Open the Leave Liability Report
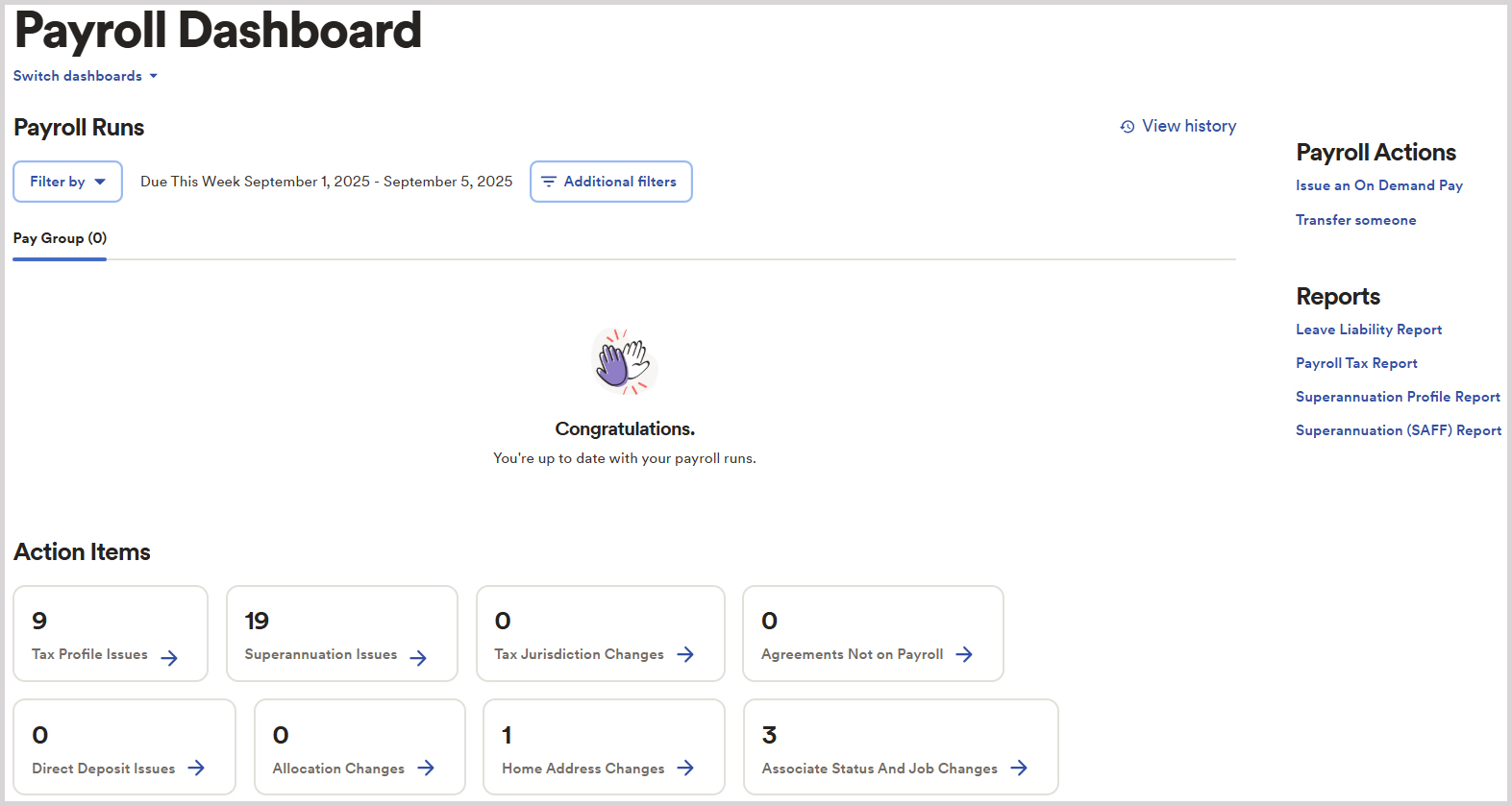The image size is (1512, 806). click(1369, 330)
